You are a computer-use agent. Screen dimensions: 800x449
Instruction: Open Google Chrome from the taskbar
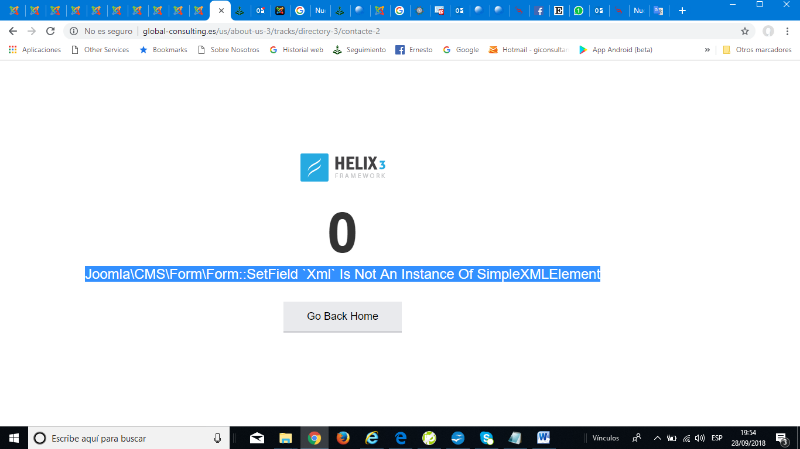314,438
